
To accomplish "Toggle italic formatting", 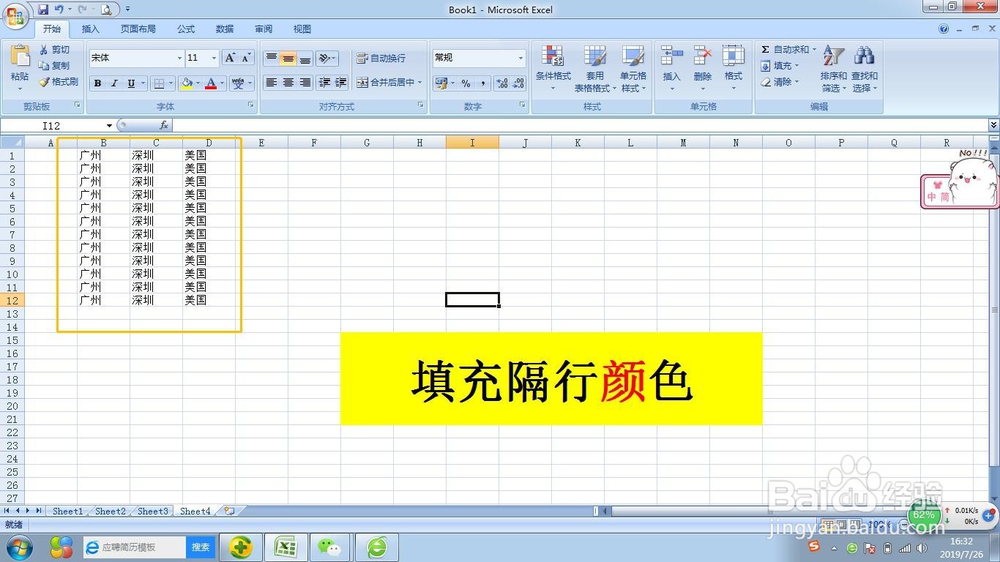I will [114, 83].
